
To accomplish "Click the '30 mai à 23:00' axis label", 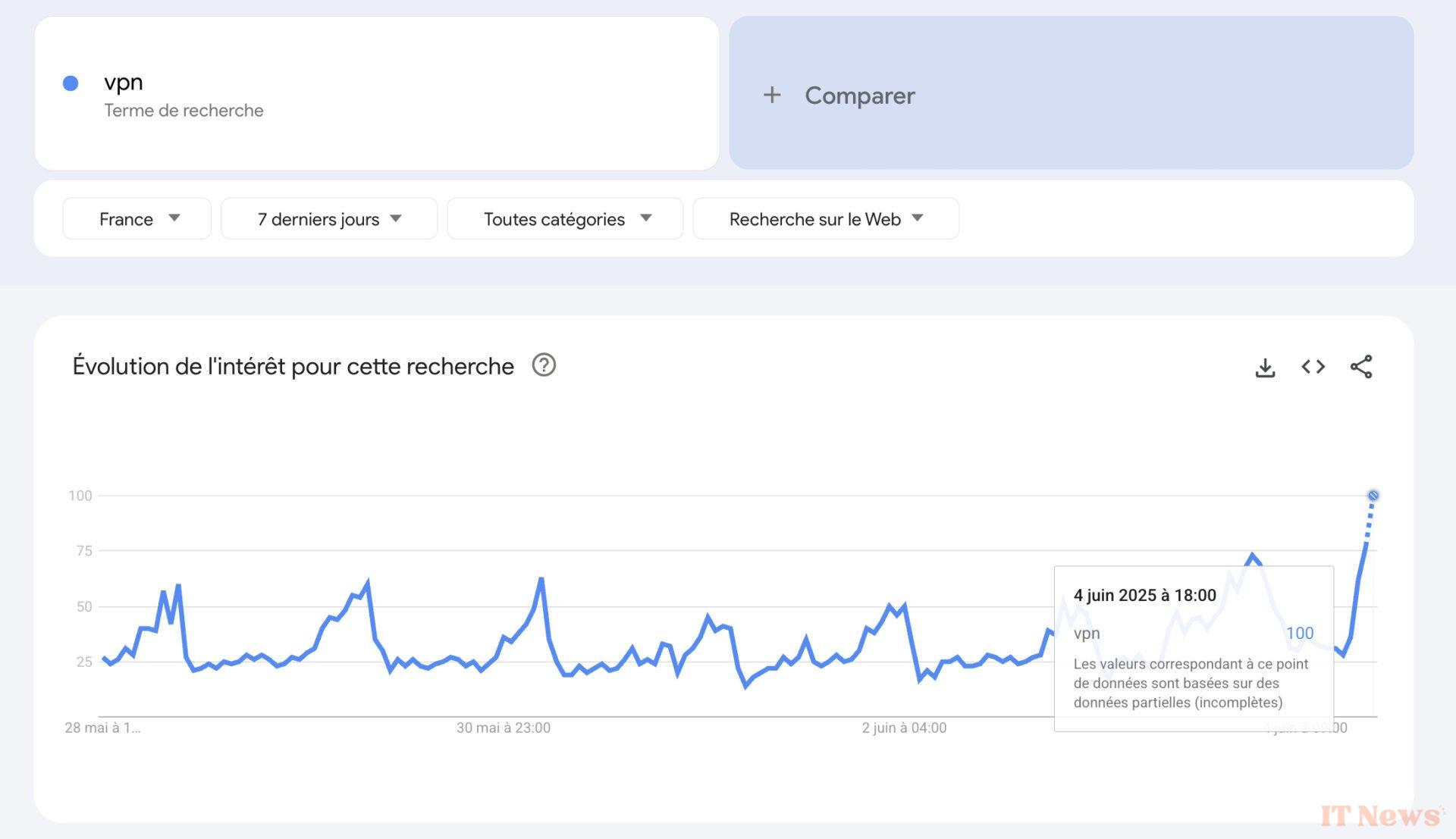I will (x=504, y=728).
